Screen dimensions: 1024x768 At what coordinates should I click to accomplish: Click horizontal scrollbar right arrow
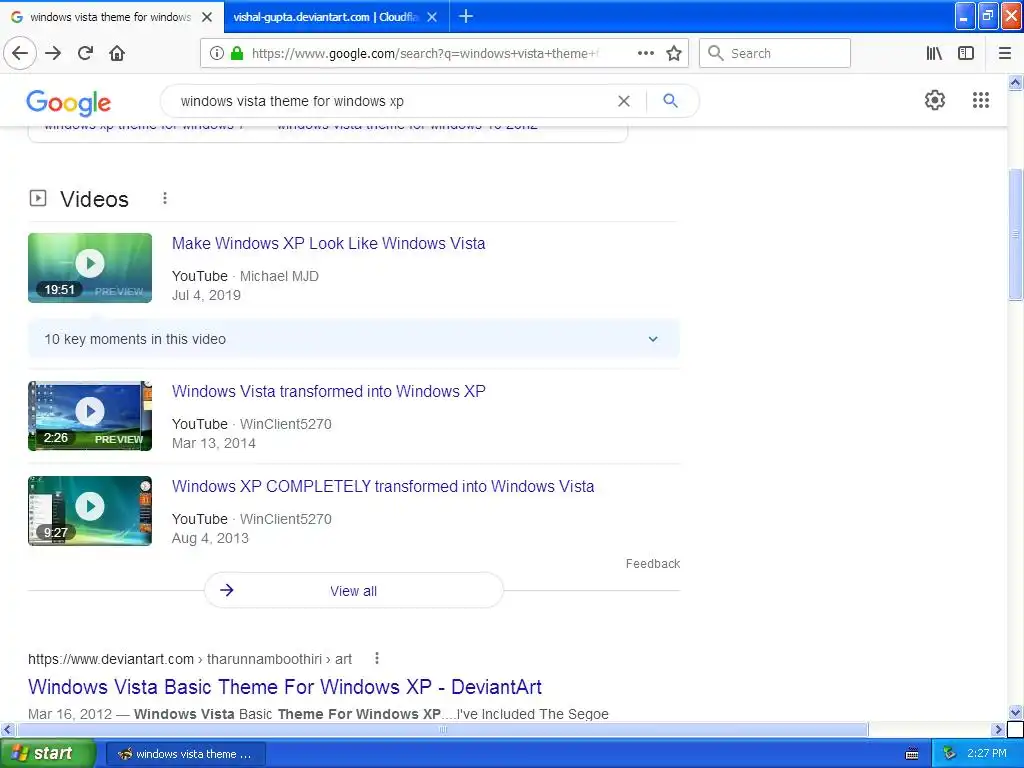click(x=998, y=729)
